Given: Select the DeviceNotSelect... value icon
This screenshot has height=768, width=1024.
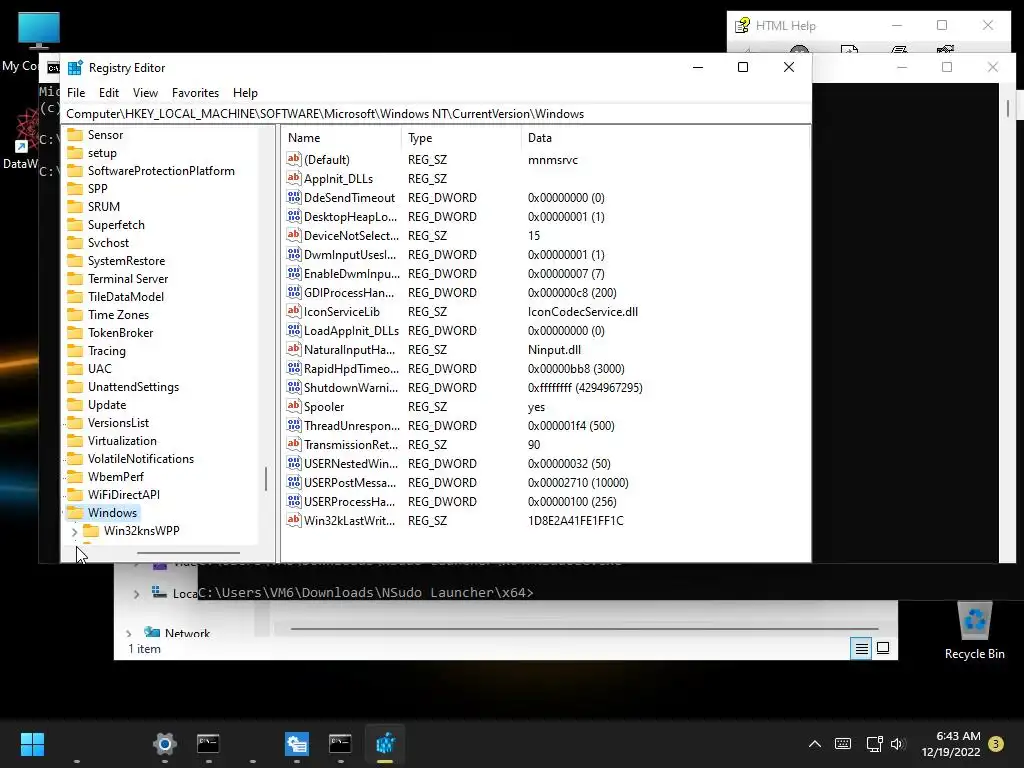Looking at the screenshot, I should click(x=294, y=235).
